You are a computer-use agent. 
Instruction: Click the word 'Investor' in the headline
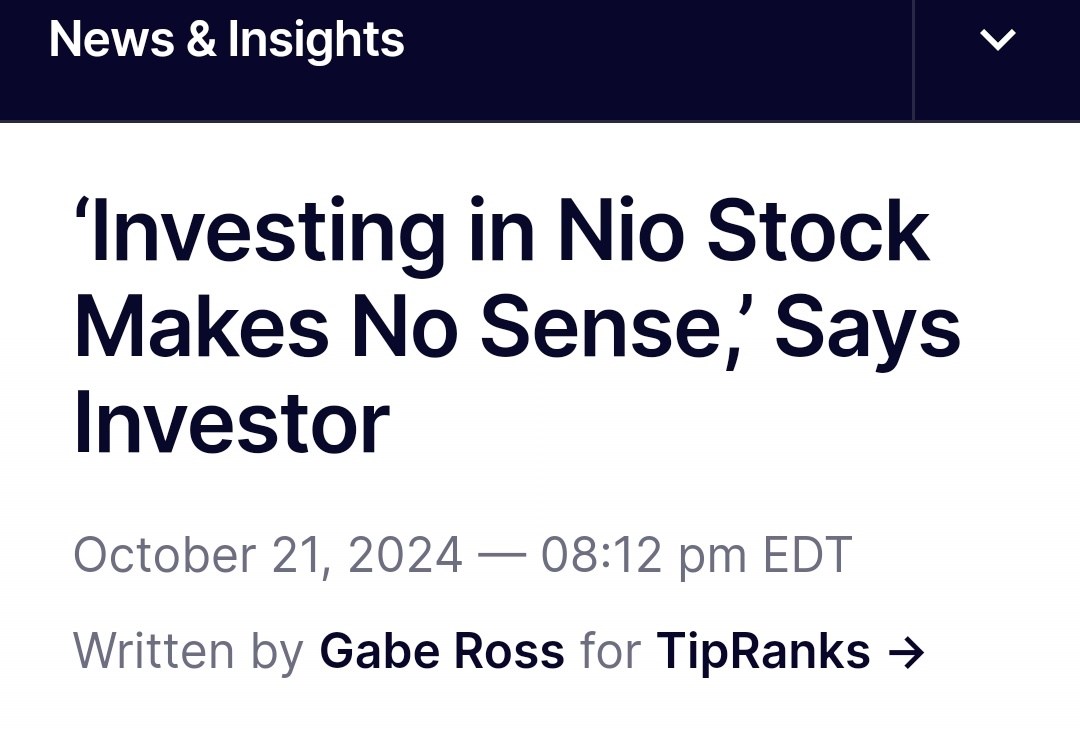click(x=232, y=422)
